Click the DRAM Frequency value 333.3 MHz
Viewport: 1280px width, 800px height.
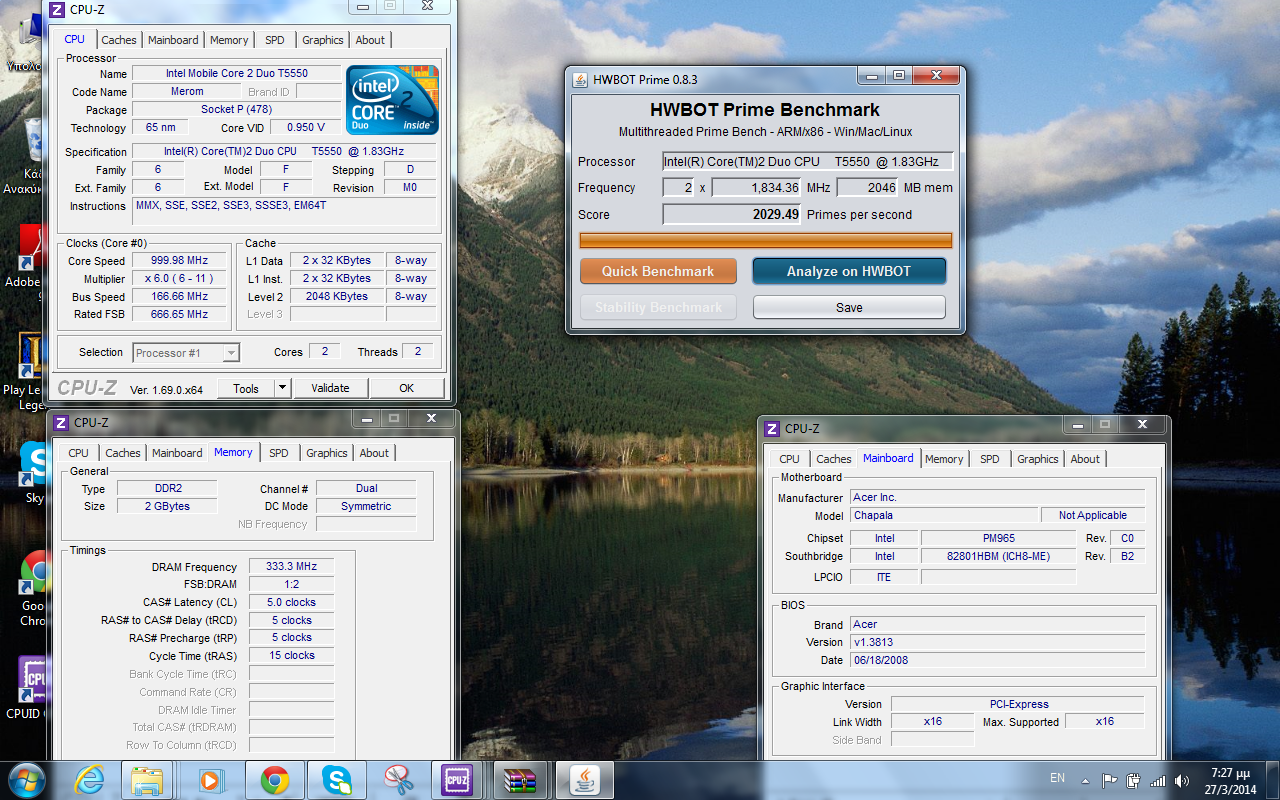[291, 567]
